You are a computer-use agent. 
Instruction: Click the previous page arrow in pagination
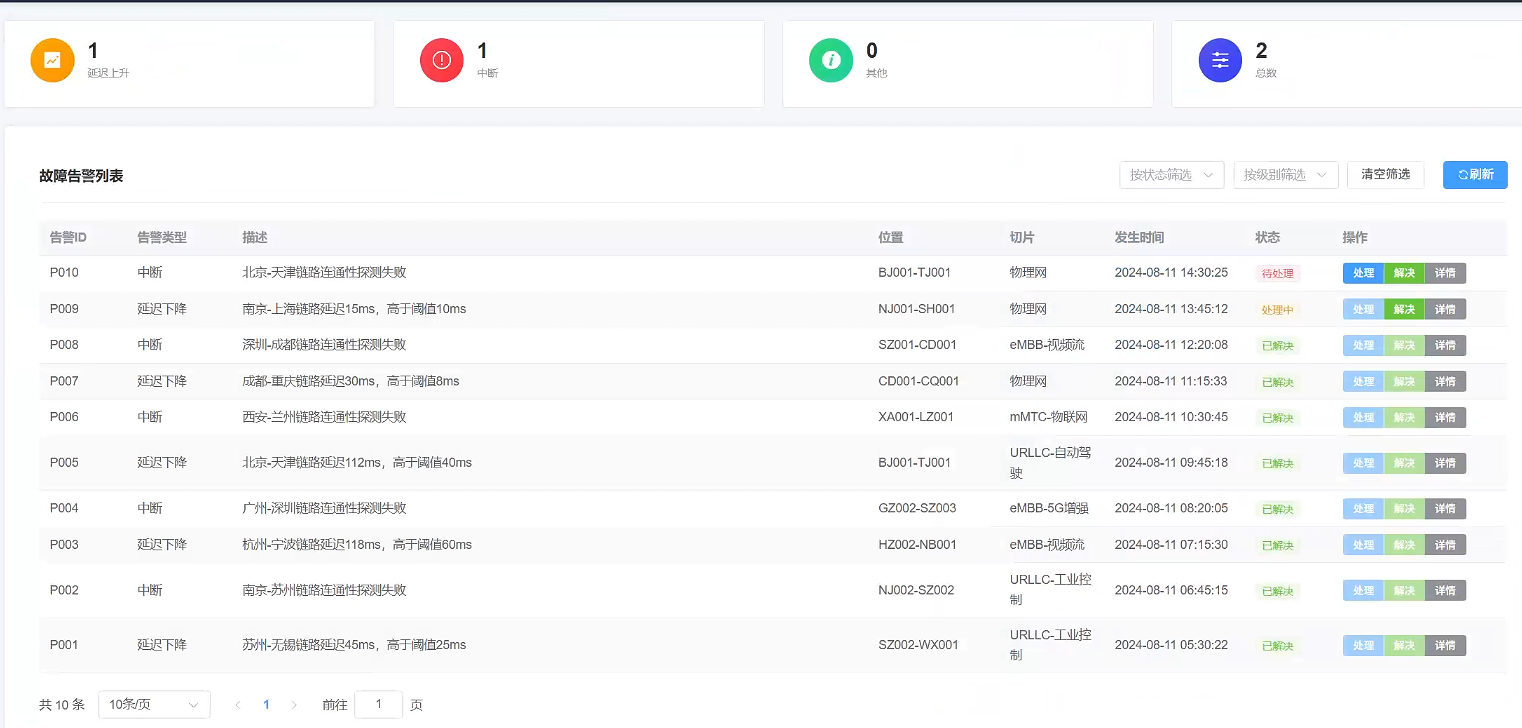click(x=238, y=705)
